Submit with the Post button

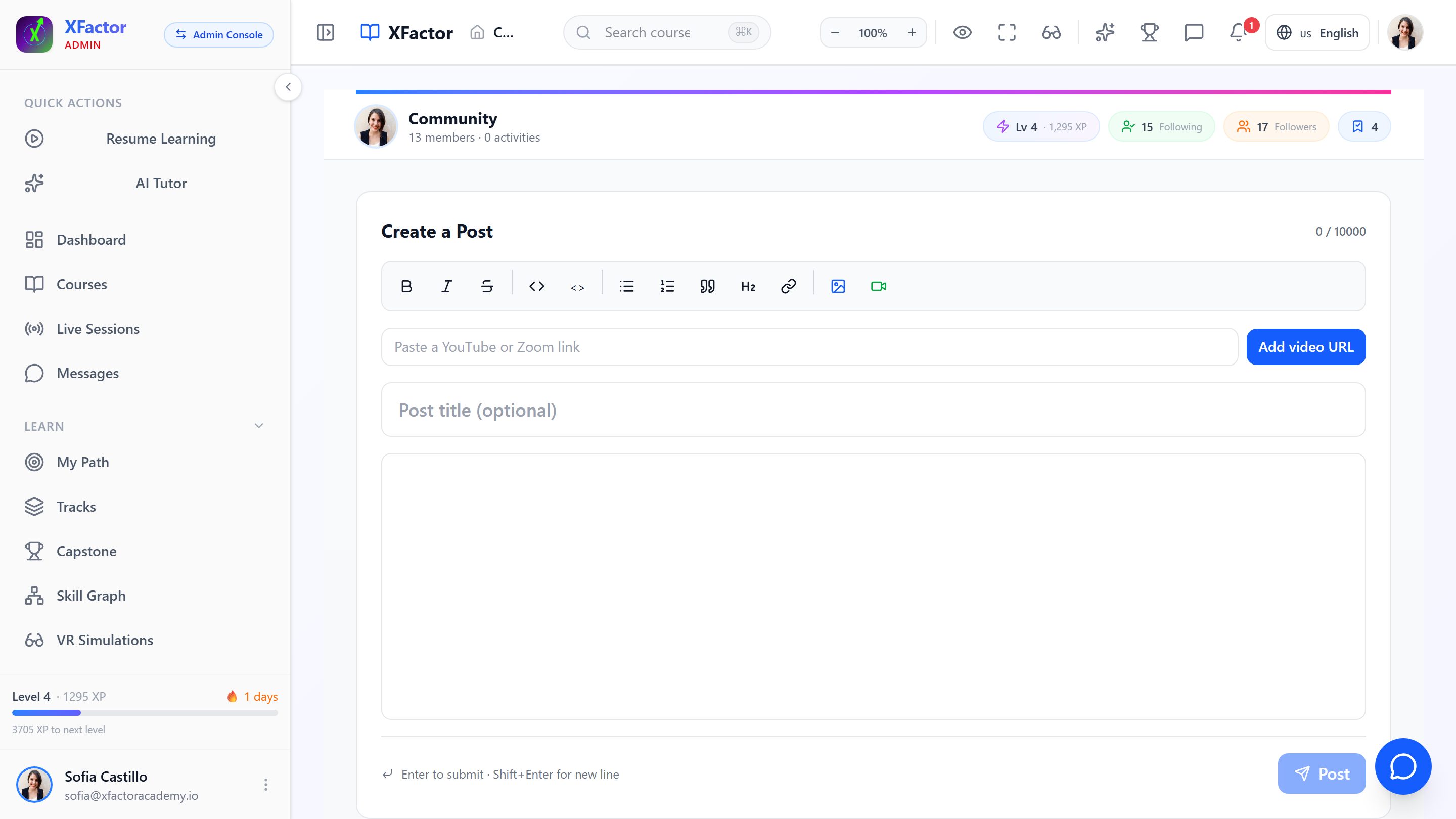tap(1322, 773)
